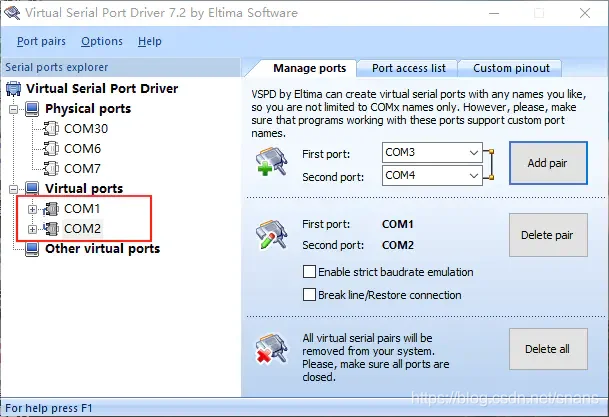This screenshot has height=417, width=609.
Task: Select COM6 in the physical ports tree
Action: pos(82,148)
